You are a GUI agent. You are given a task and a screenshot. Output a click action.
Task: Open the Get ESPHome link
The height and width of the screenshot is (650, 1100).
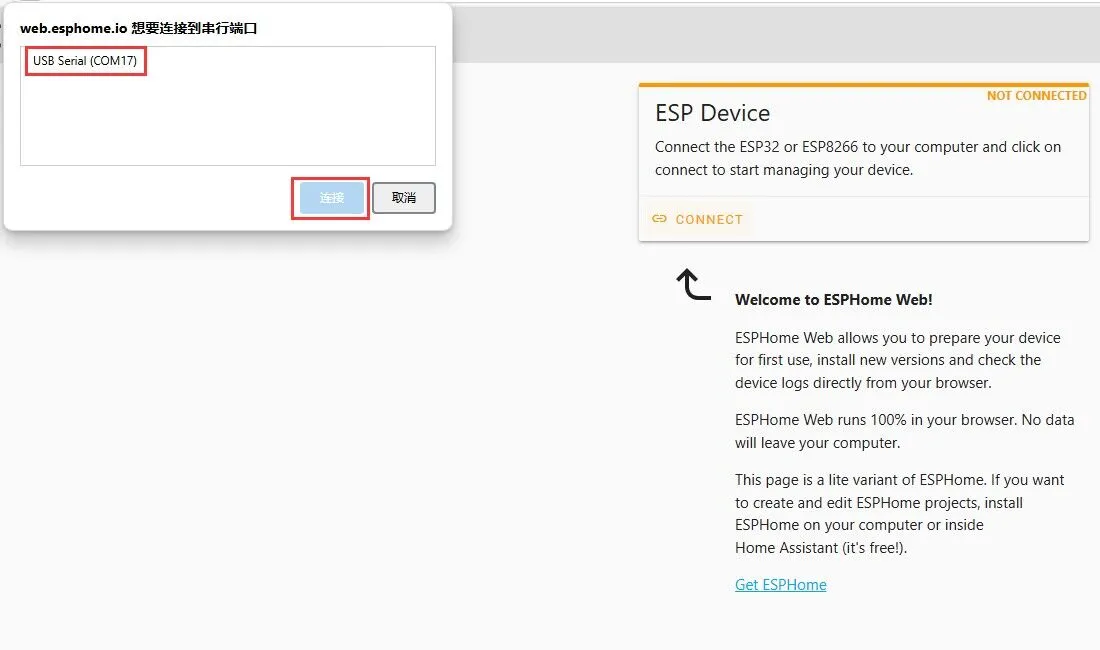pos(780,585)
